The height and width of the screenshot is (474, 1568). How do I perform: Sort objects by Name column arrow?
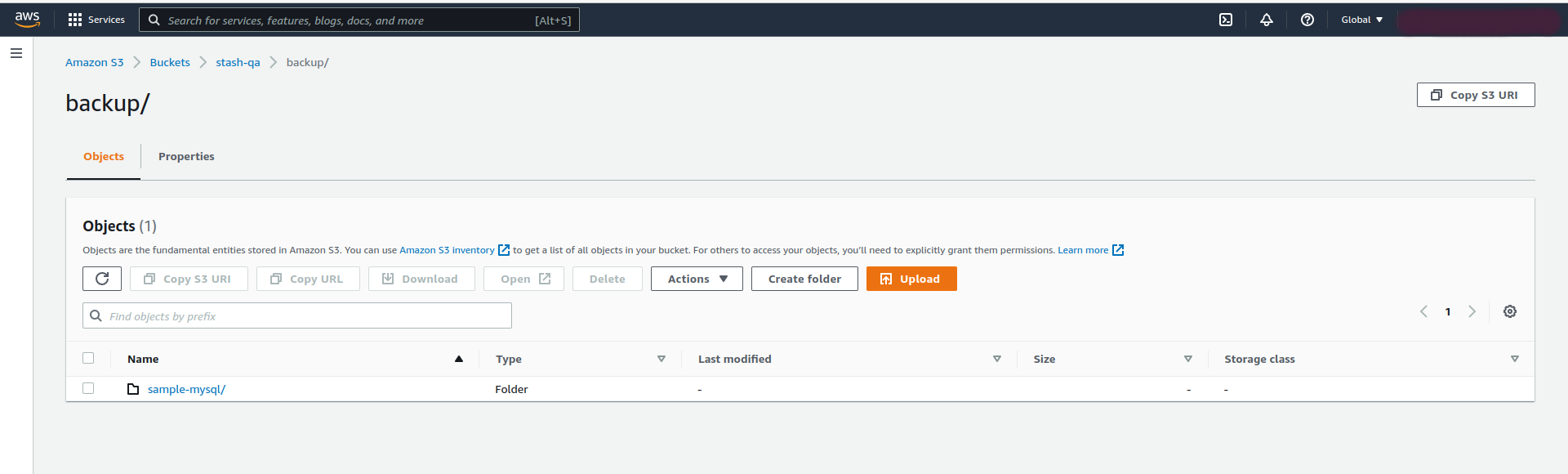tap(458, 359)
